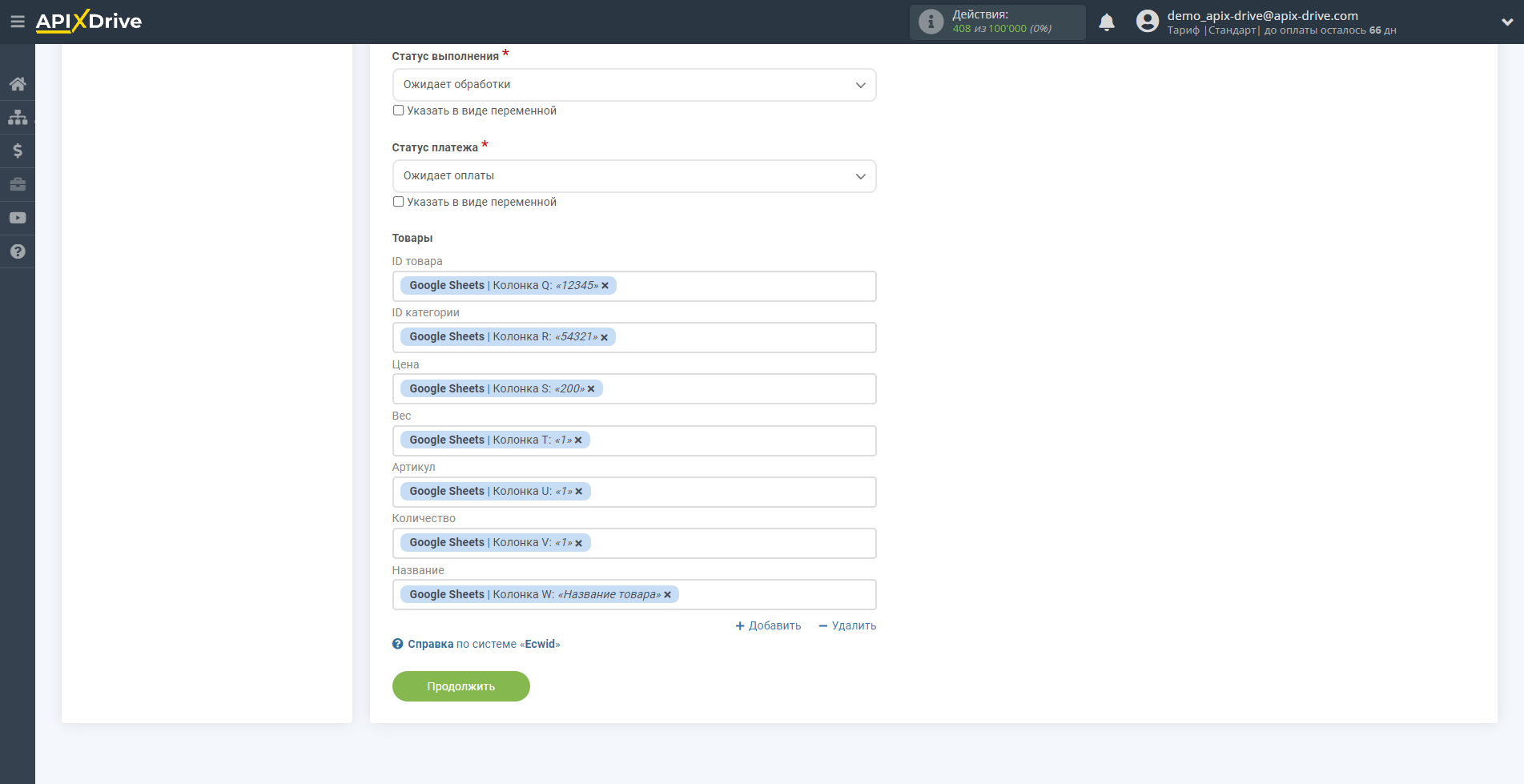Toggle variable checkbox under Статус платежа

pos(398,202)
